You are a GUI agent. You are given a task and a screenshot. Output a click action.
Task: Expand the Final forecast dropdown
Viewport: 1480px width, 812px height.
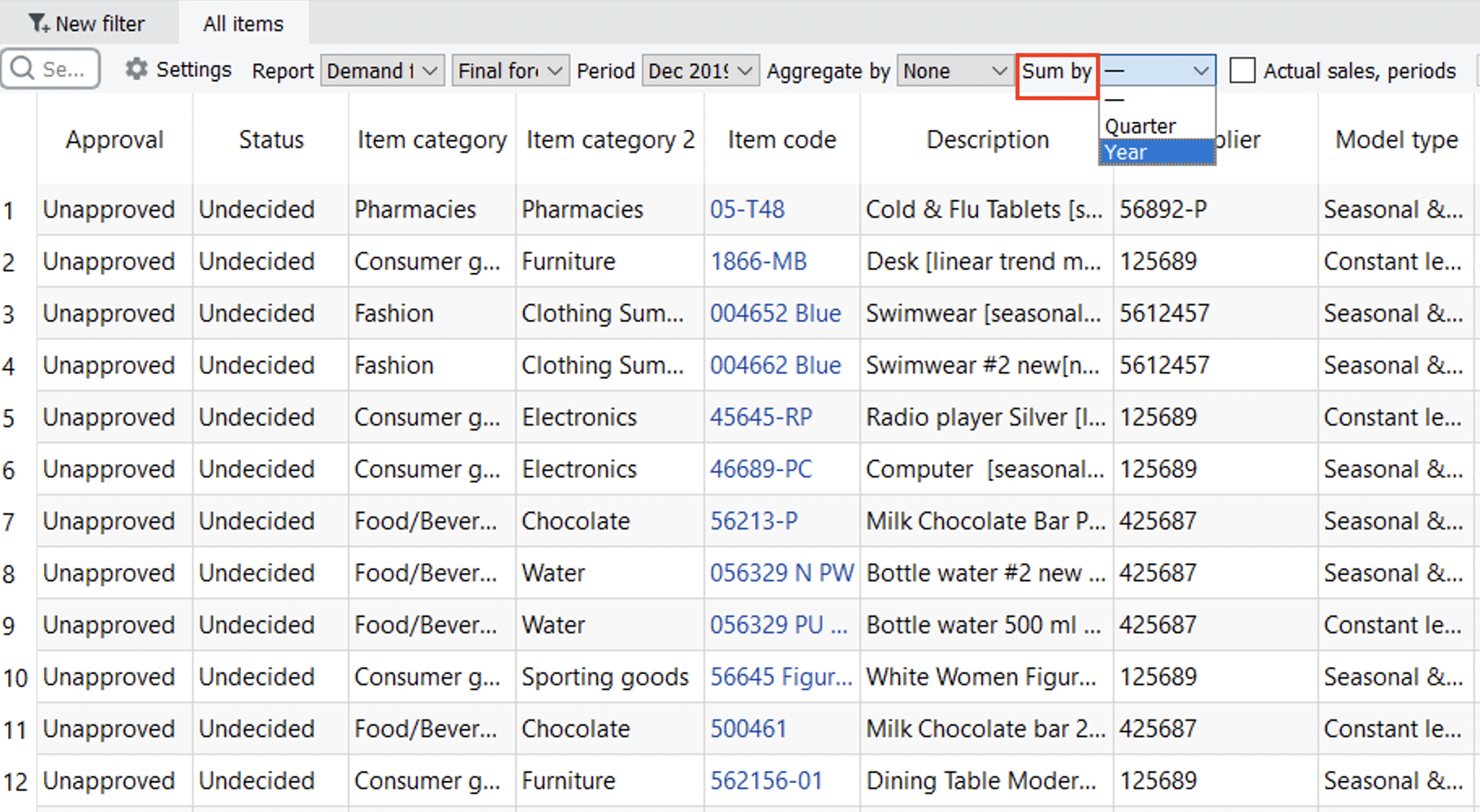[510, 71]
